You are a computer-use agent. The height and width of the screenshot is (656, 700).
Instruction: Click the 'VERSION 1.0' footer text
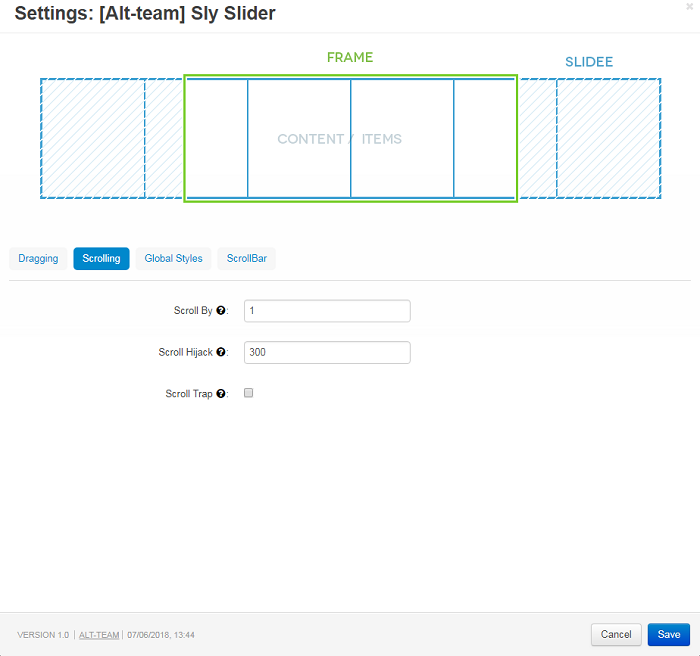(43, 635)
